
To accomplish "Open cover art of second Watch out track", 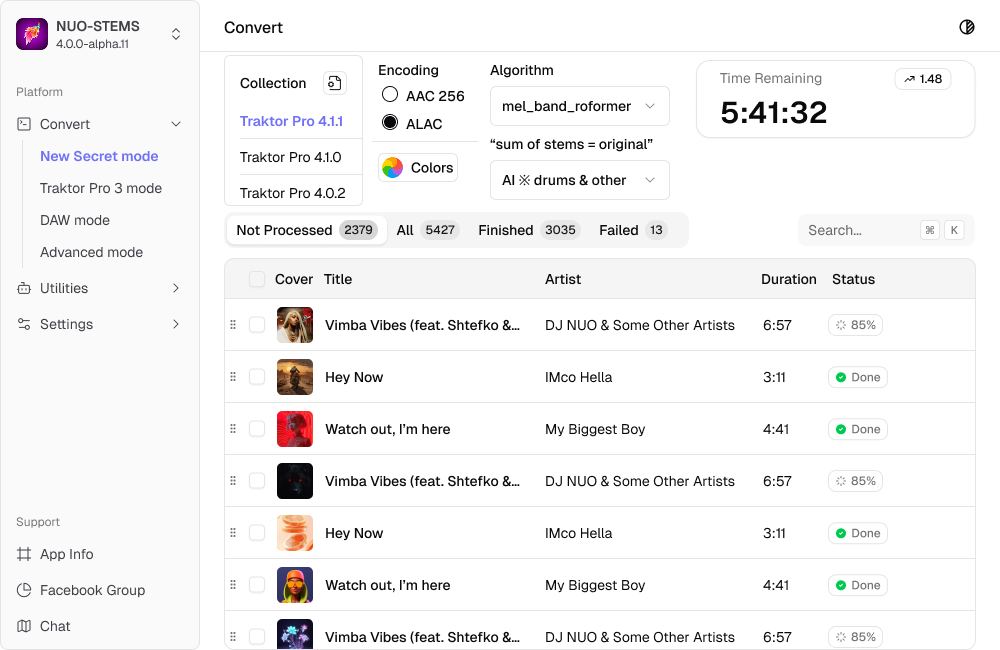I will point(295,585).
